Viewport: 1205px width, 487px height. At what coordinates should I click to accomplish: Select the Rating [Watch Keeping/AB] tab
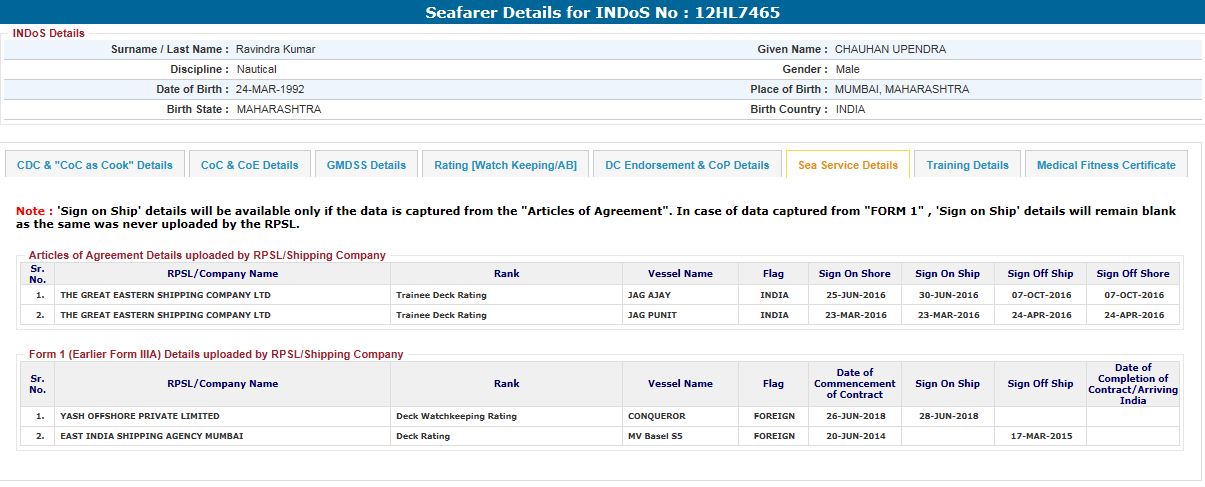pos(505,165)
